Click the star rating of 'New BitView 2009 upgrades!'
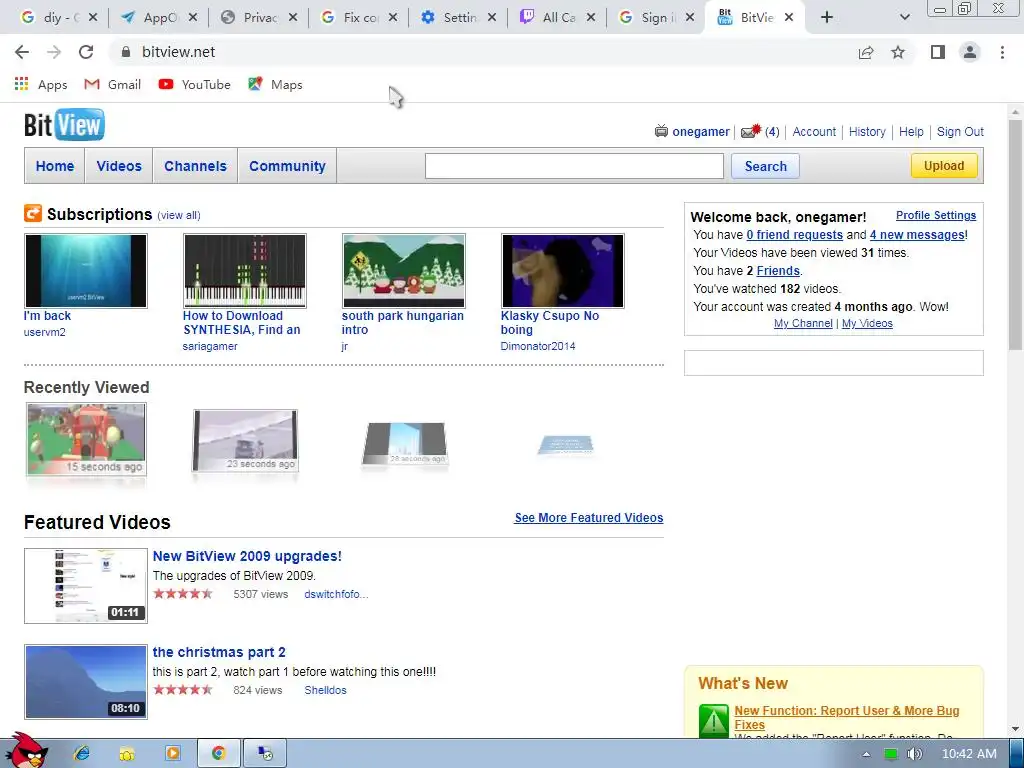1024x768 pixels. (x=183, y=594)
